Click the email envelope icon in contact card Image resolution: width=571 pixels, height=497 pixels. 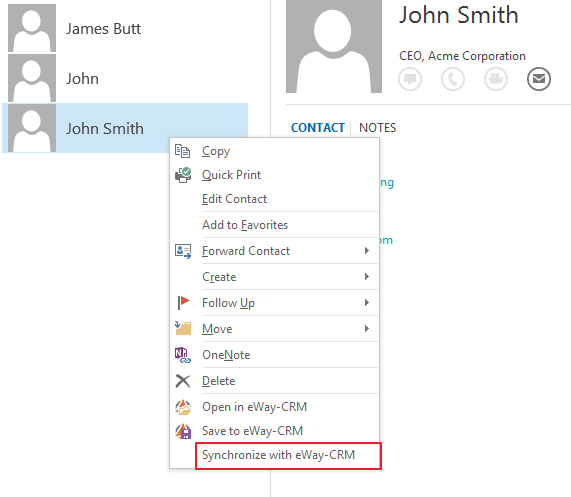pos(539,79)
